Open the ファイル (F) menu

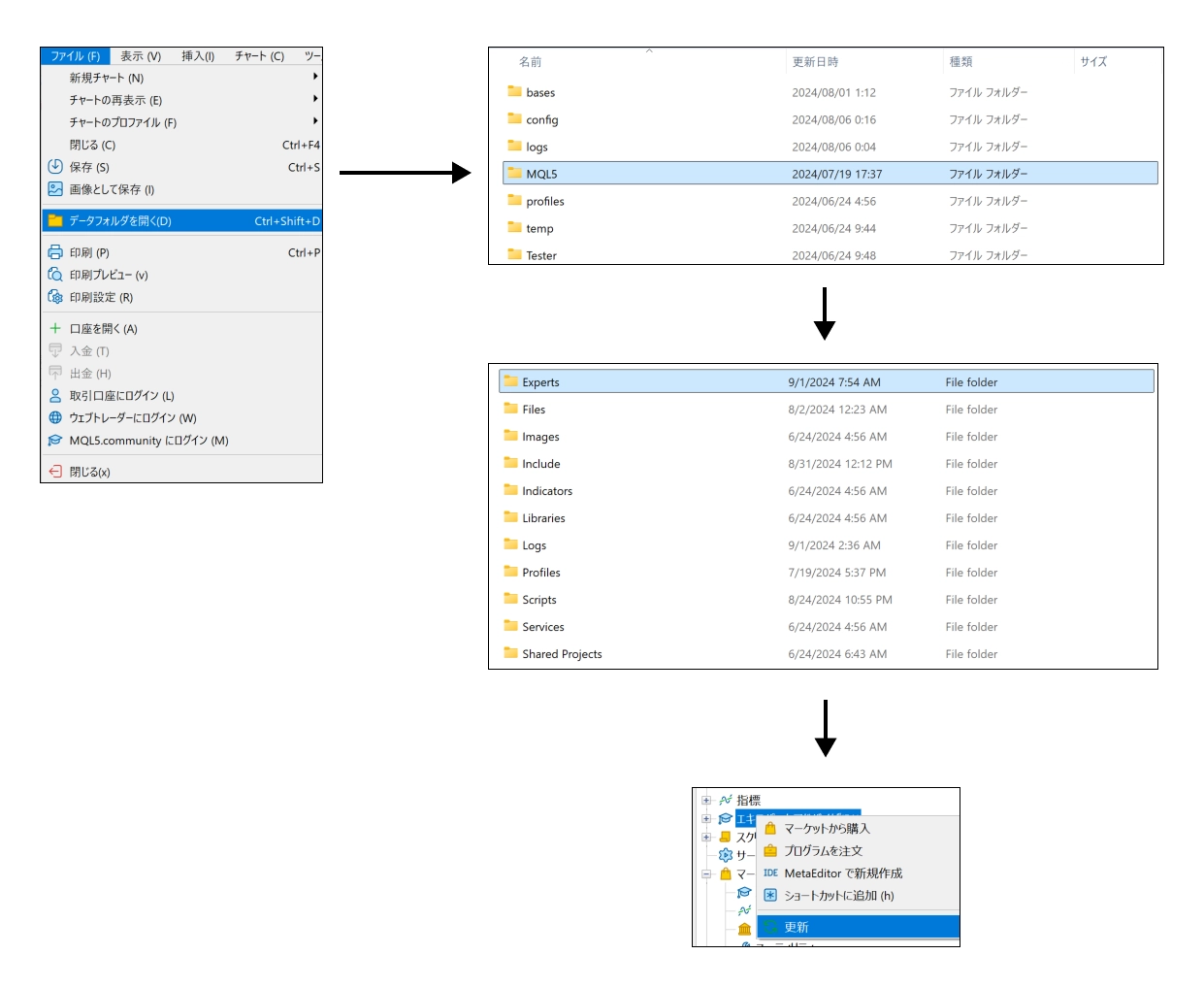click(76, 56)
